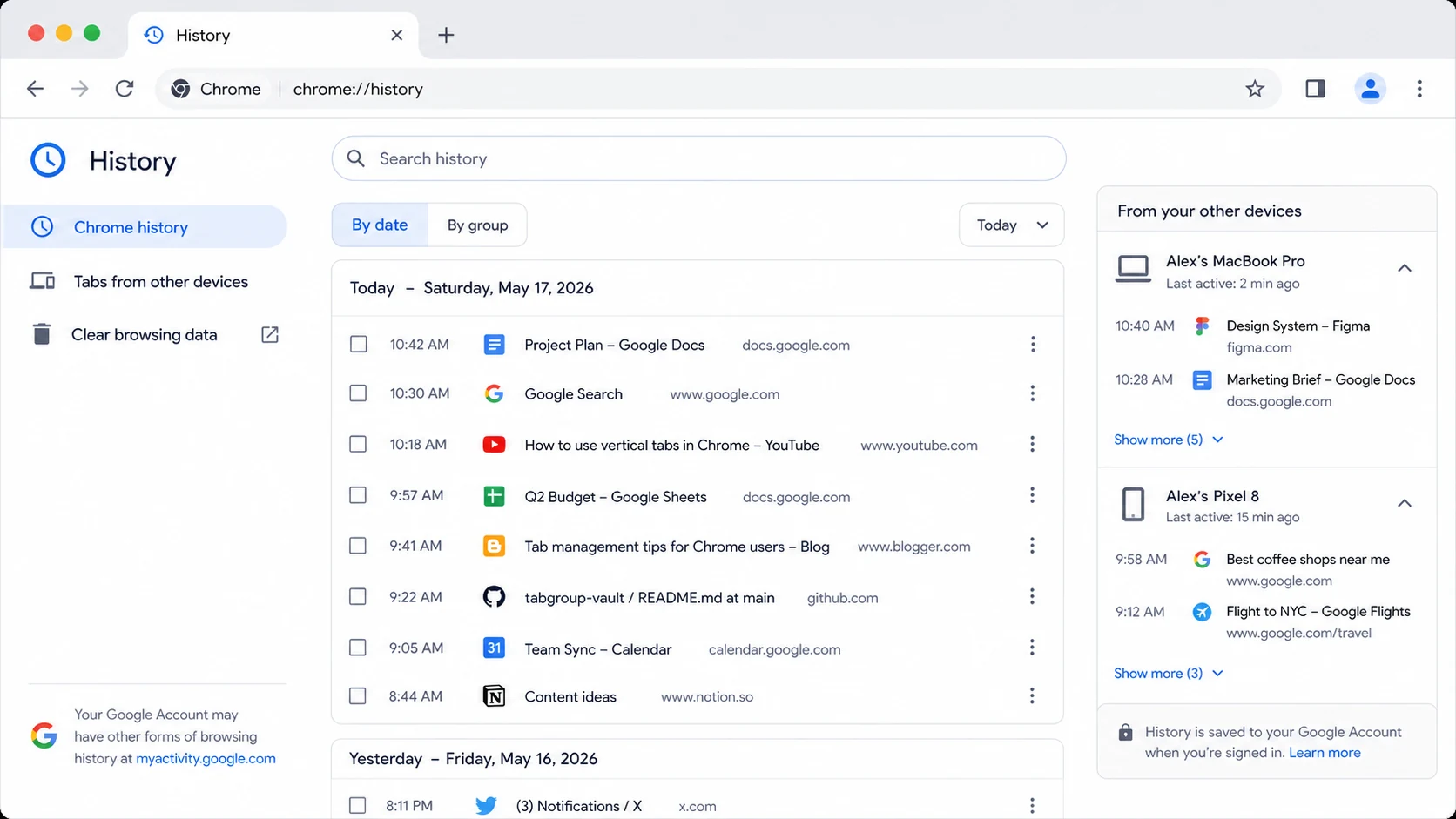Open more actions for YouTube vertical tabs entry
The height and width of the screenshot is (819, 1456).
(x=1033, y=445)
